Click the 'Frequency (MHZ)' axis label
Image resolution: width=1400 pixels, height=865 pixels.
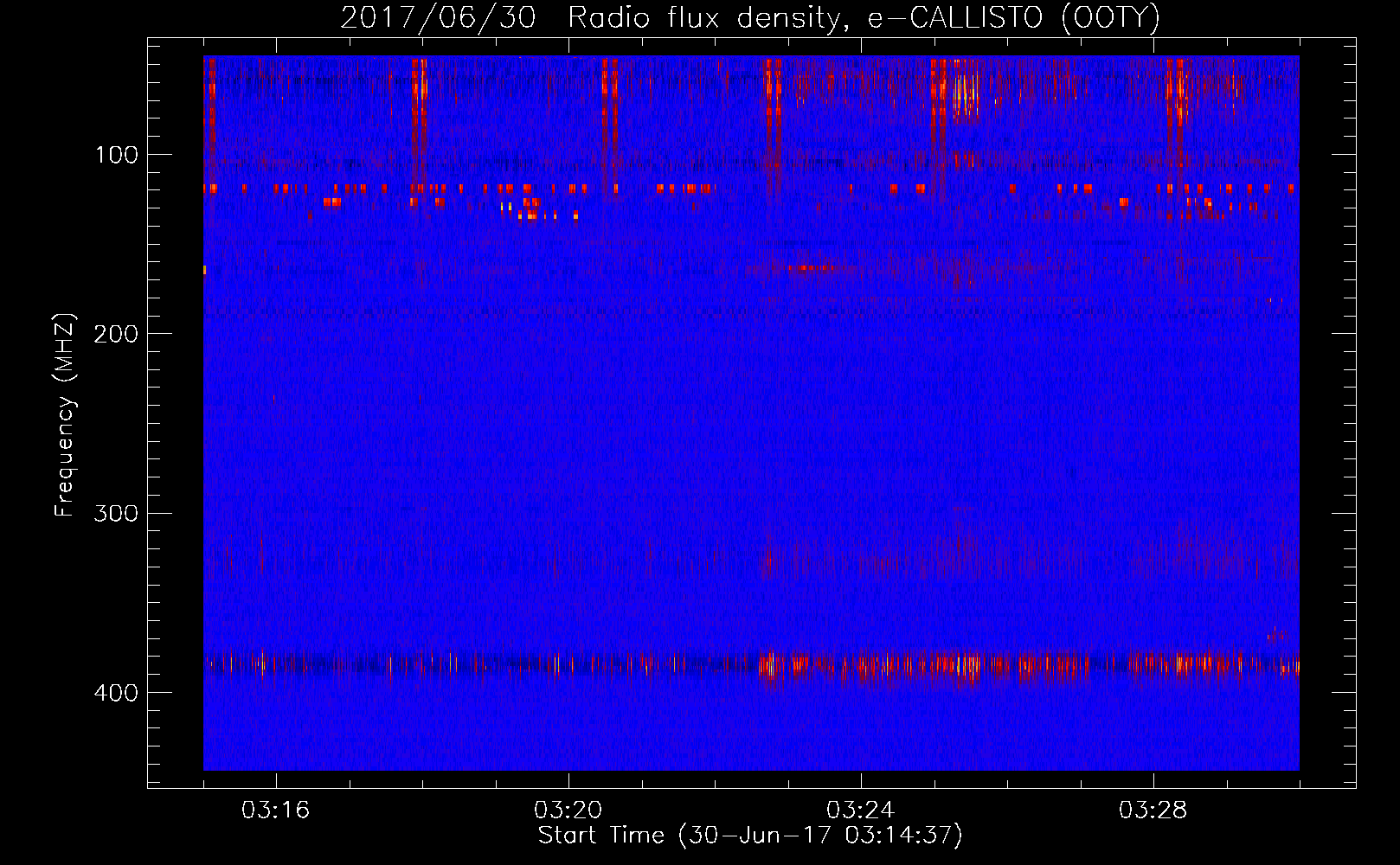[x=65, y=415]
